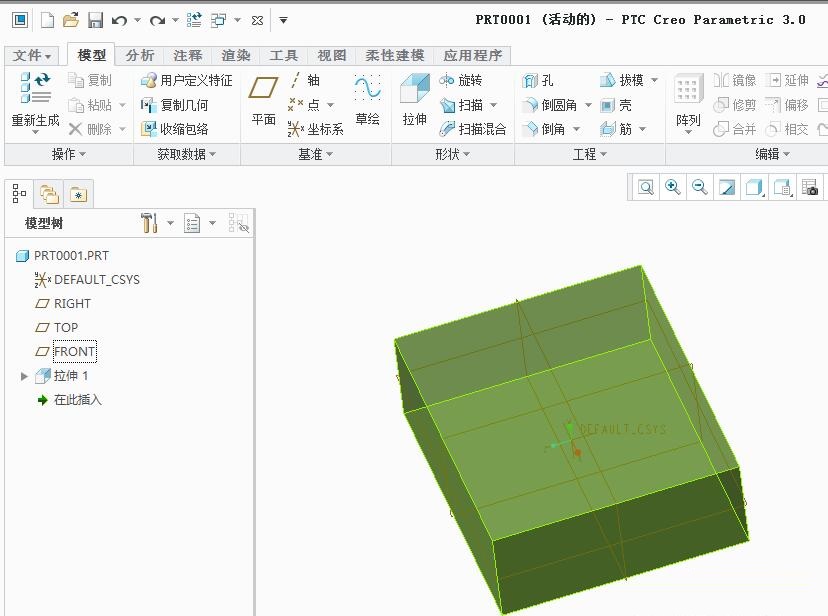This screenshot has width=828, height=616.
Task: Open display style icon in graphics toolbar
Action: [755, 187]
